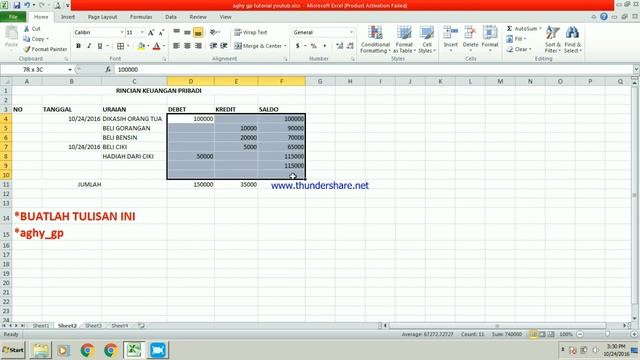Screen dimensions: 640x360
Task: Toggle Bottom Align
Action: pos(198,32)
